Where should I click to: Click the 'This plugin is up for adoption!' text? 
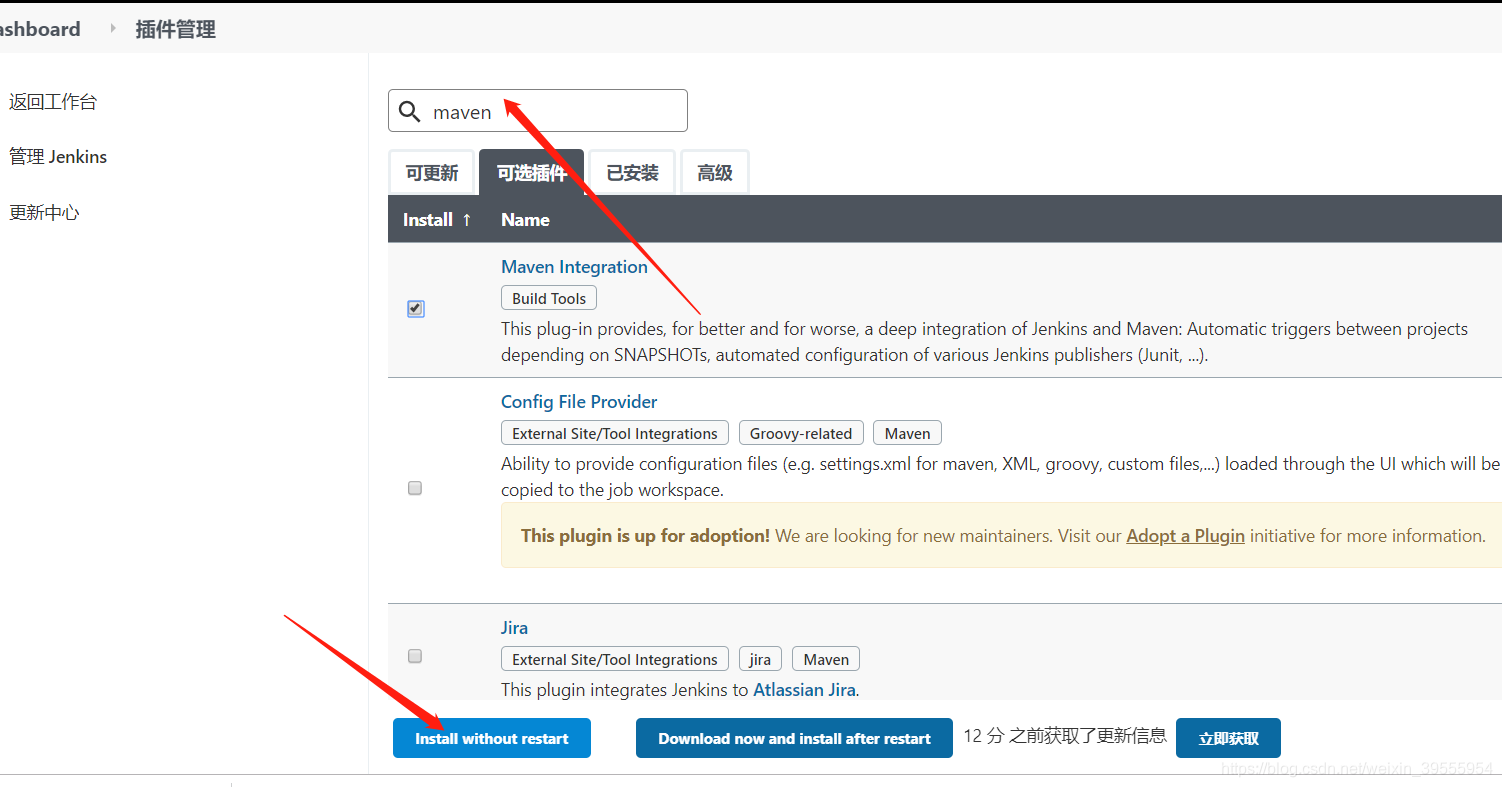point(645,536)
